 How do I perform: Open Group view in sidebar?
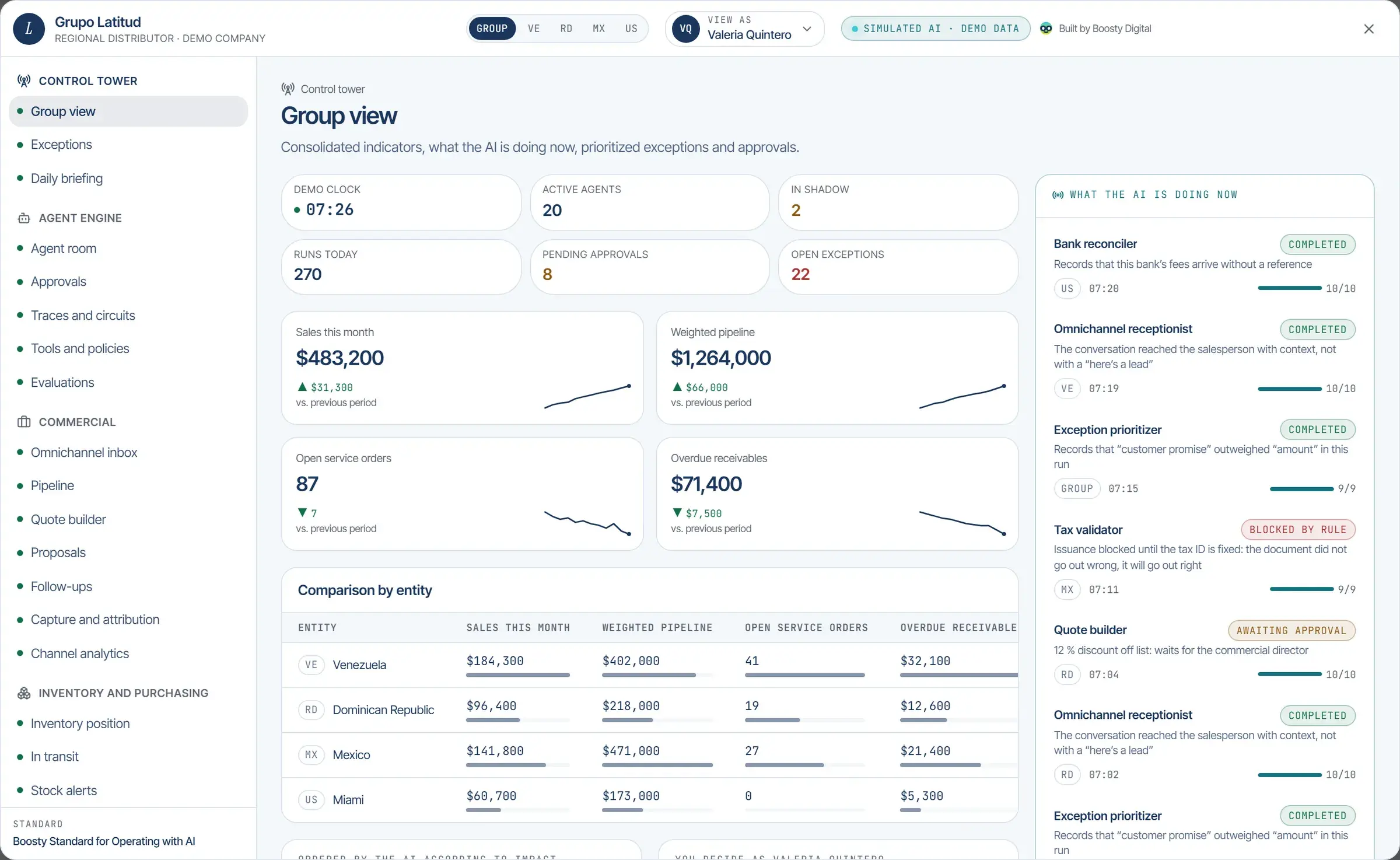coord(128,111)
